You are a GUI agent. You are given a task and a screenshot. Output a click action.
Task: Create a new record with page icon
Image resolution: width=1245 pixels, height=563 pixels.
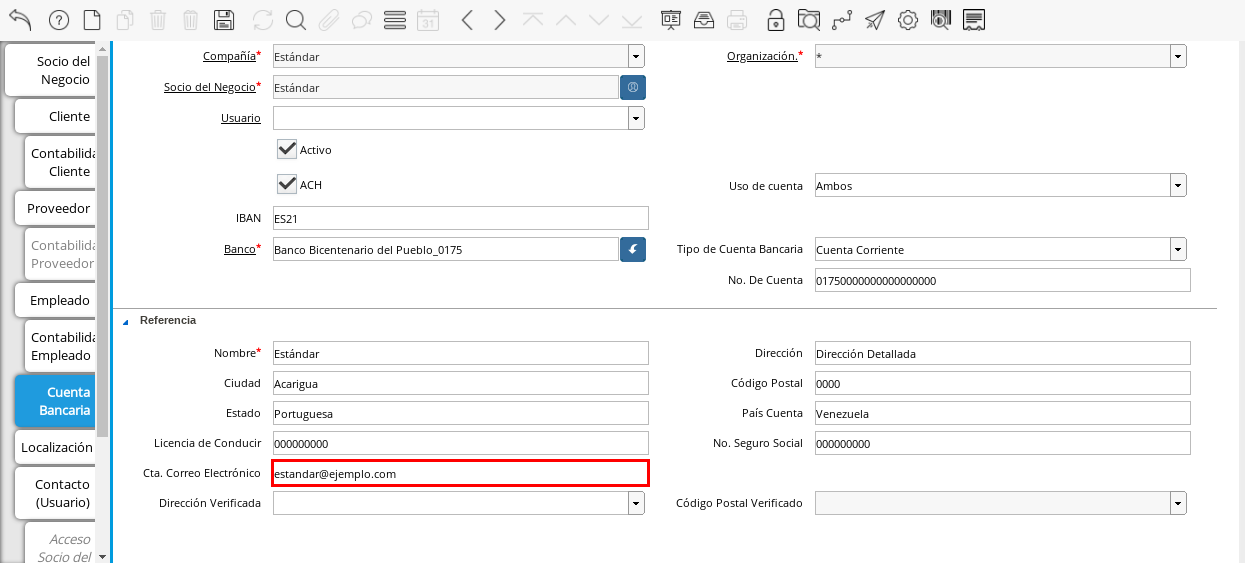(x=92, y=20)
